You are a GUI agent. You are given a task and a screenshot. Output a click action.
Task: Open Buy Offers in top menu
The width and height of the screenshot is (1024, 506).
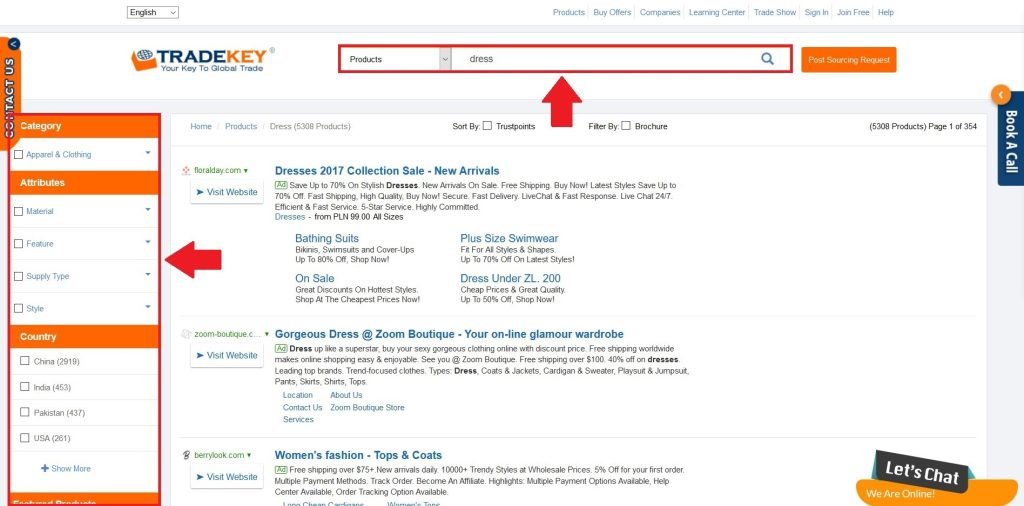click(612, 12)
